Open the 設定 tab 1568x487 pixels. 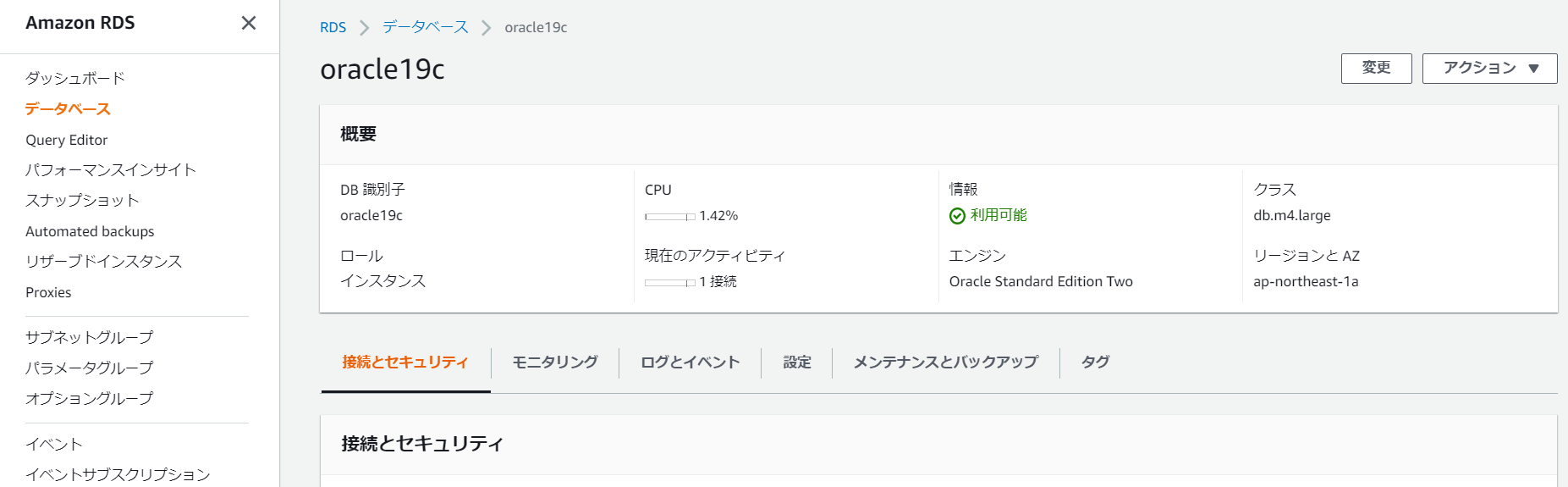797,362
